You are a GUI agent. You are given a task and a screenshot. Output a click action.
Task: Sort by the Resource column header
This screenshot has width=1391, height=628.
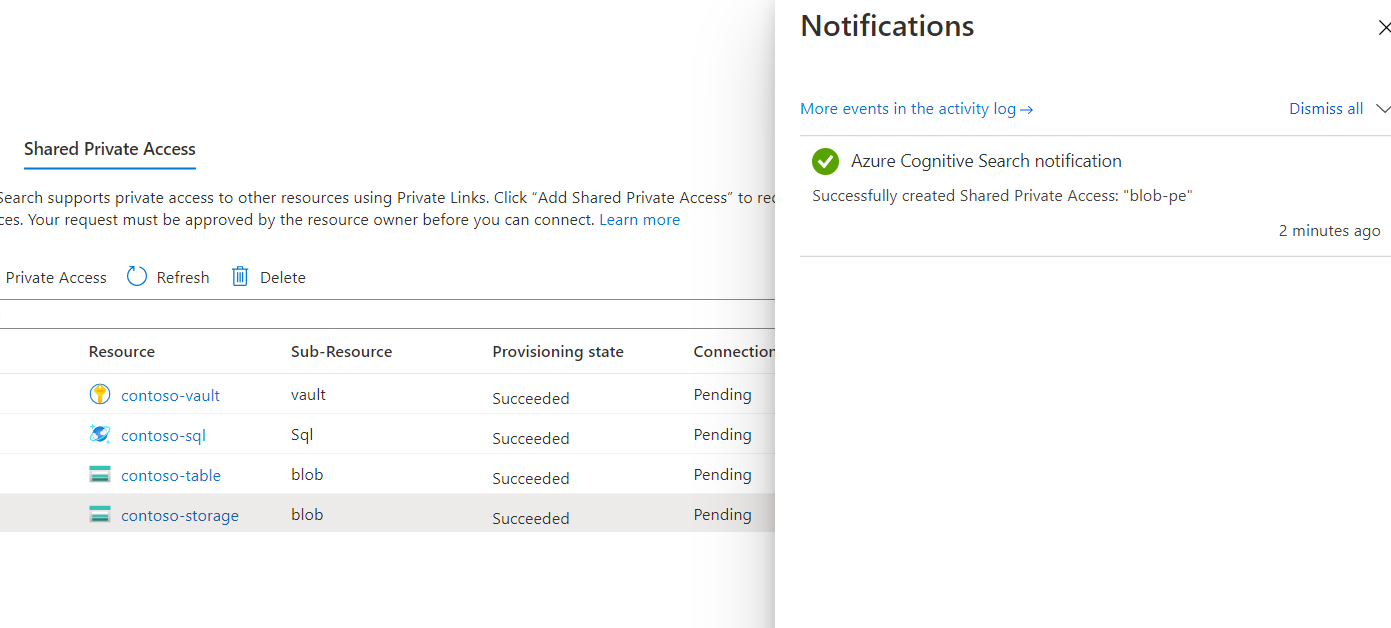[122, 352]
